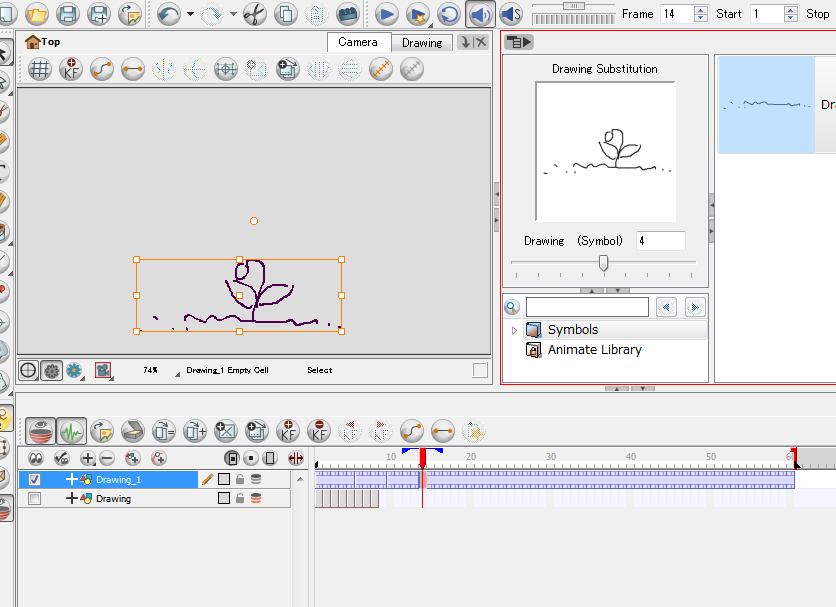Set stop-motion keyframe in Camera view toolbar
Viewport: 836px width, 607px height.
coord(133,69)
